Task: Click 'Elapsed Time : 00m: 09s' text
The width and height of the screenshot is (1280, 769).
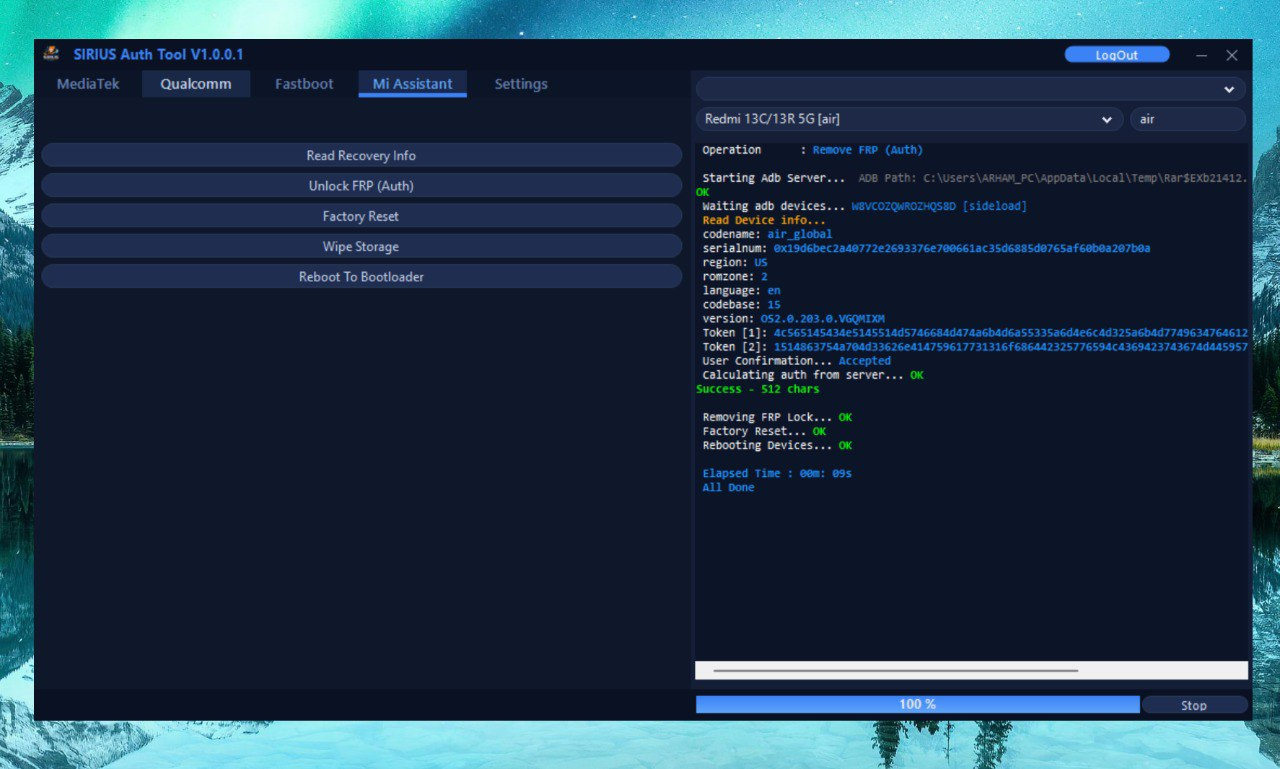Action: coord(777,473)
